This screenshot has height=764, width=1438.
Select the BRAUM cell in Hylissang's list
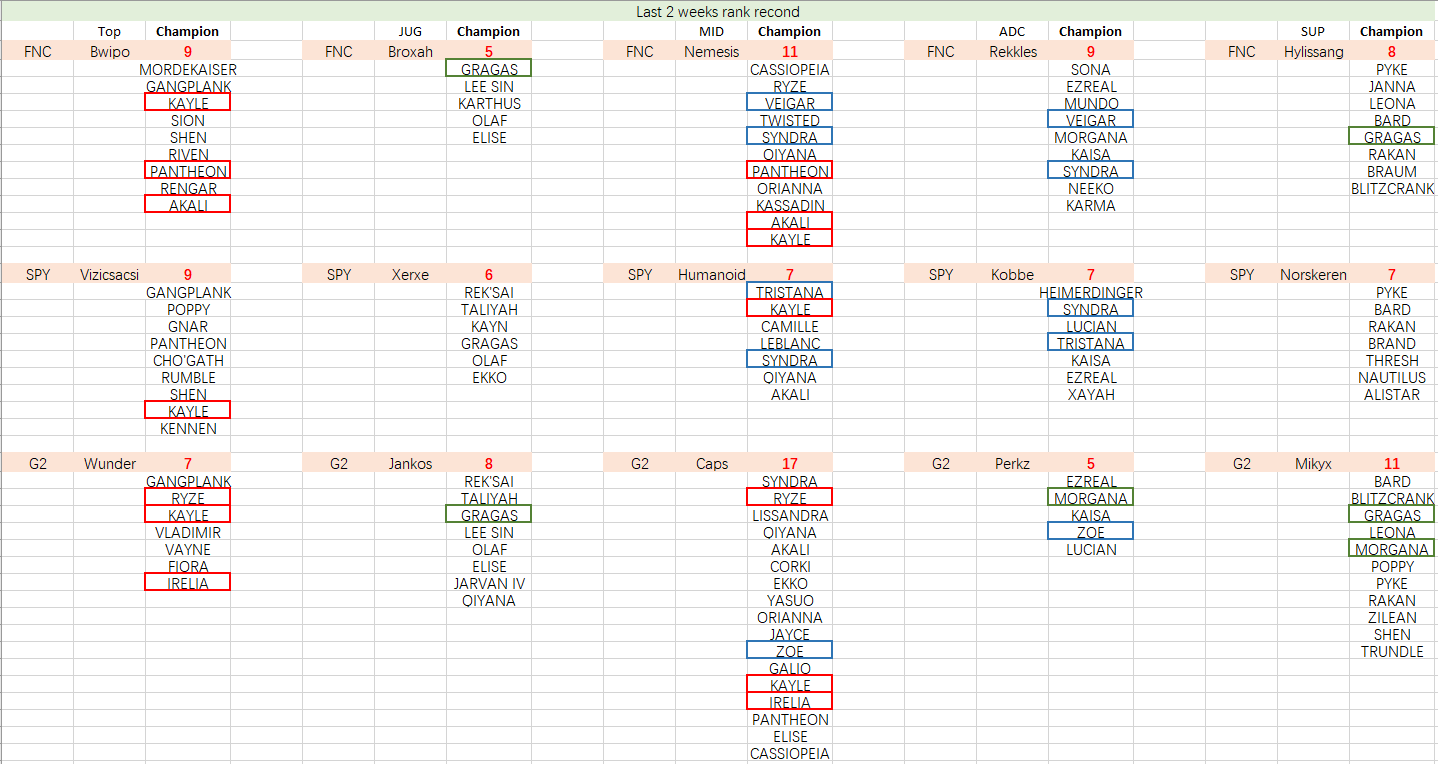pyautogui.click(x=1392, y=172)
